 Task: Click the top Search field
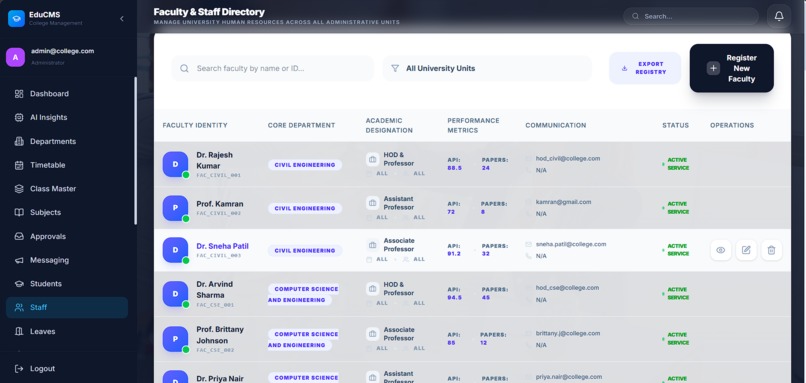[691, 16]
